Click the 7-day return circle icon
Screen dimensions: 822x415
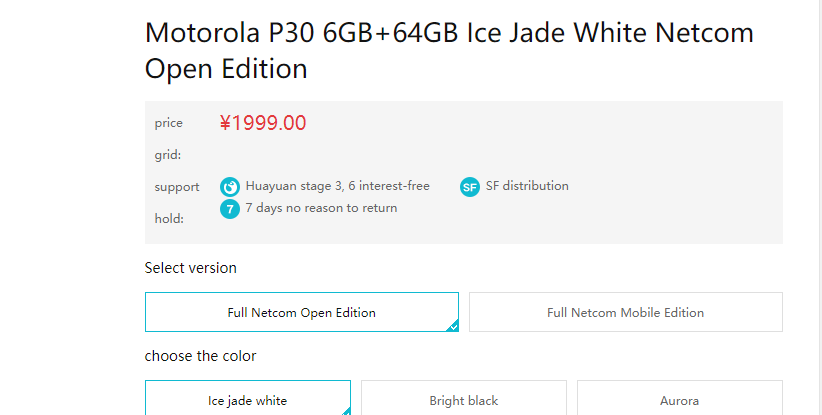point(230,209)
